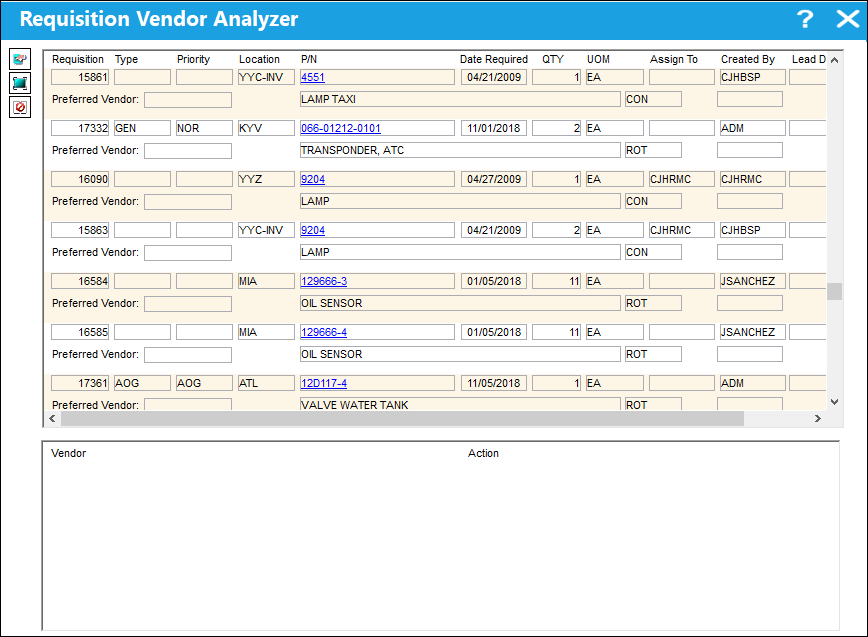Select requisition number 15861 field
This screenshot has width=868, height=637.
point(80,77)
